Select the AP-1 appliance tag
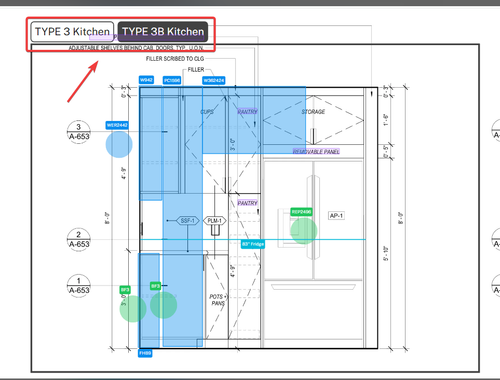 click(336, 216)
